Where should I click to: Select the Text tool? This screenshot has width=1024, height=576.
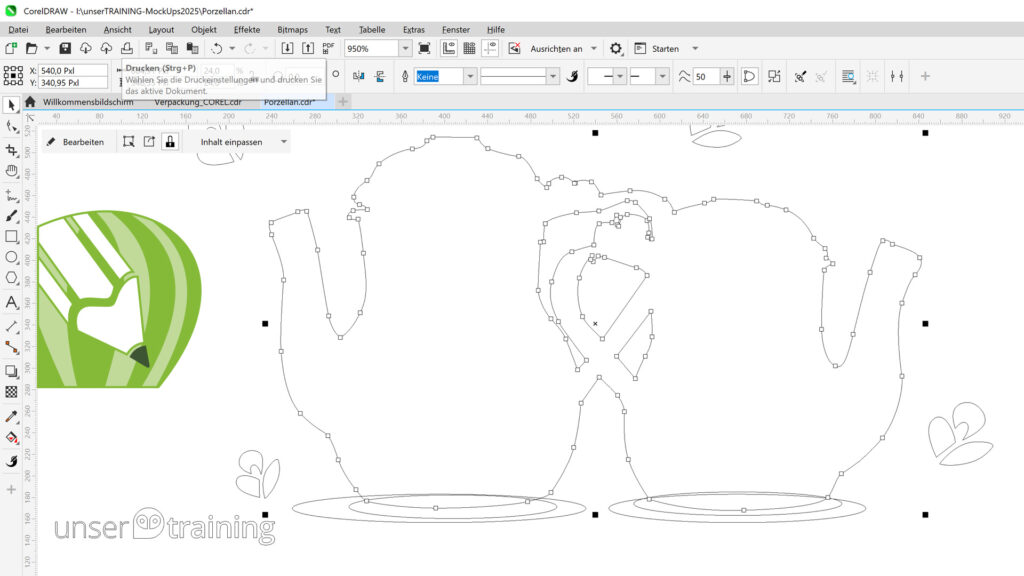coord(11,302)
